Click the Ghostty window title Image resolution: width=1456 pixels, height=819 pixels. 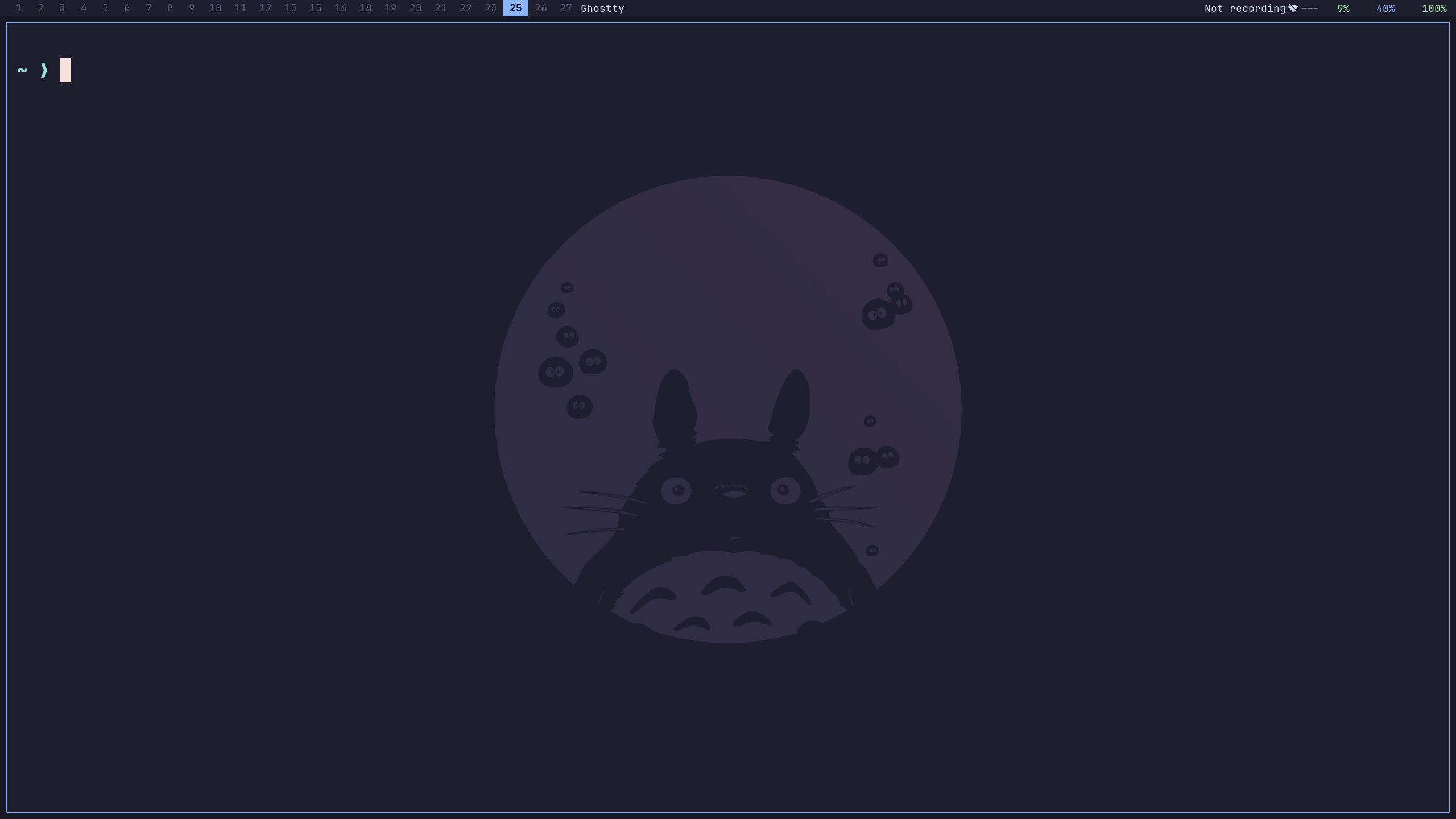[602, 9]
